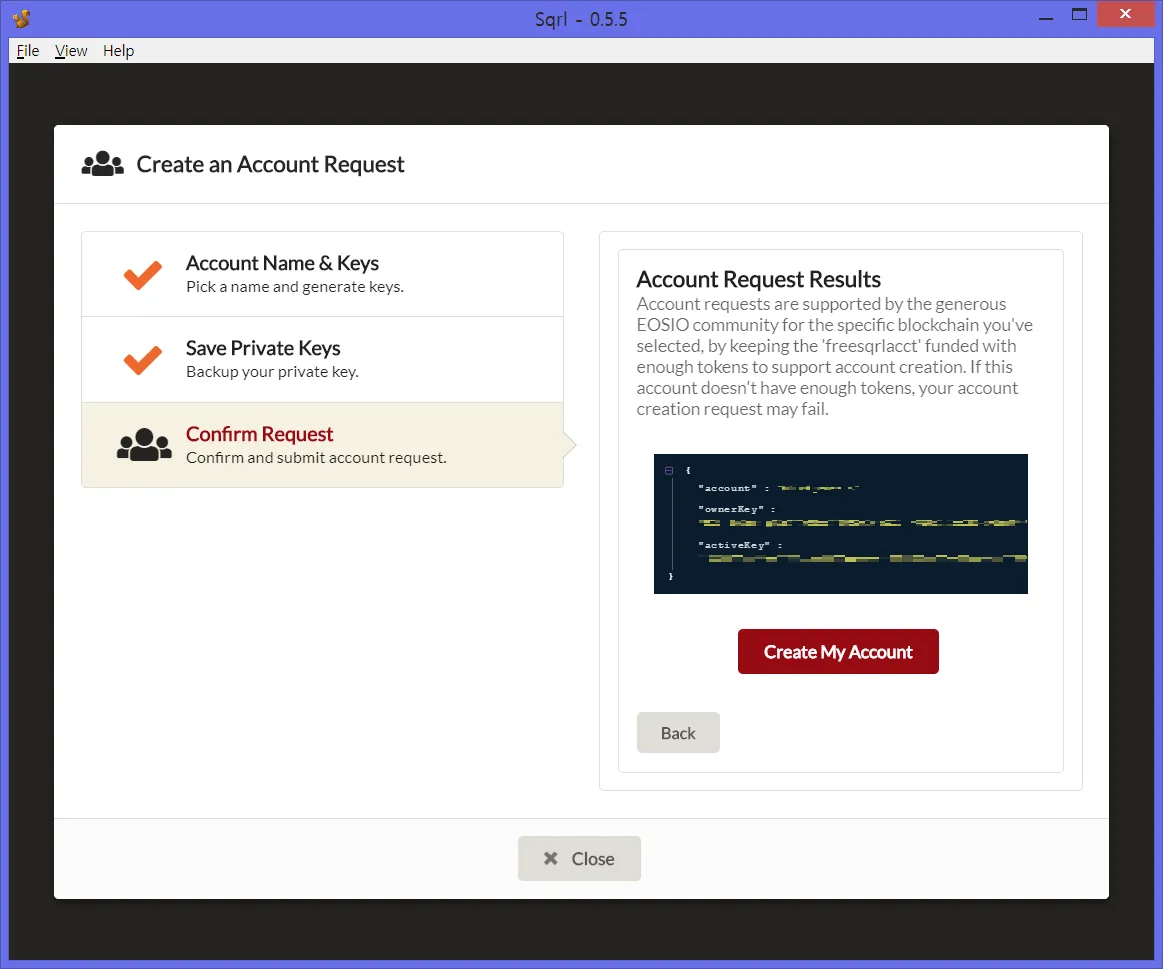Select the Confirm Request step
Screen dimensions: 1163x969
323,445
